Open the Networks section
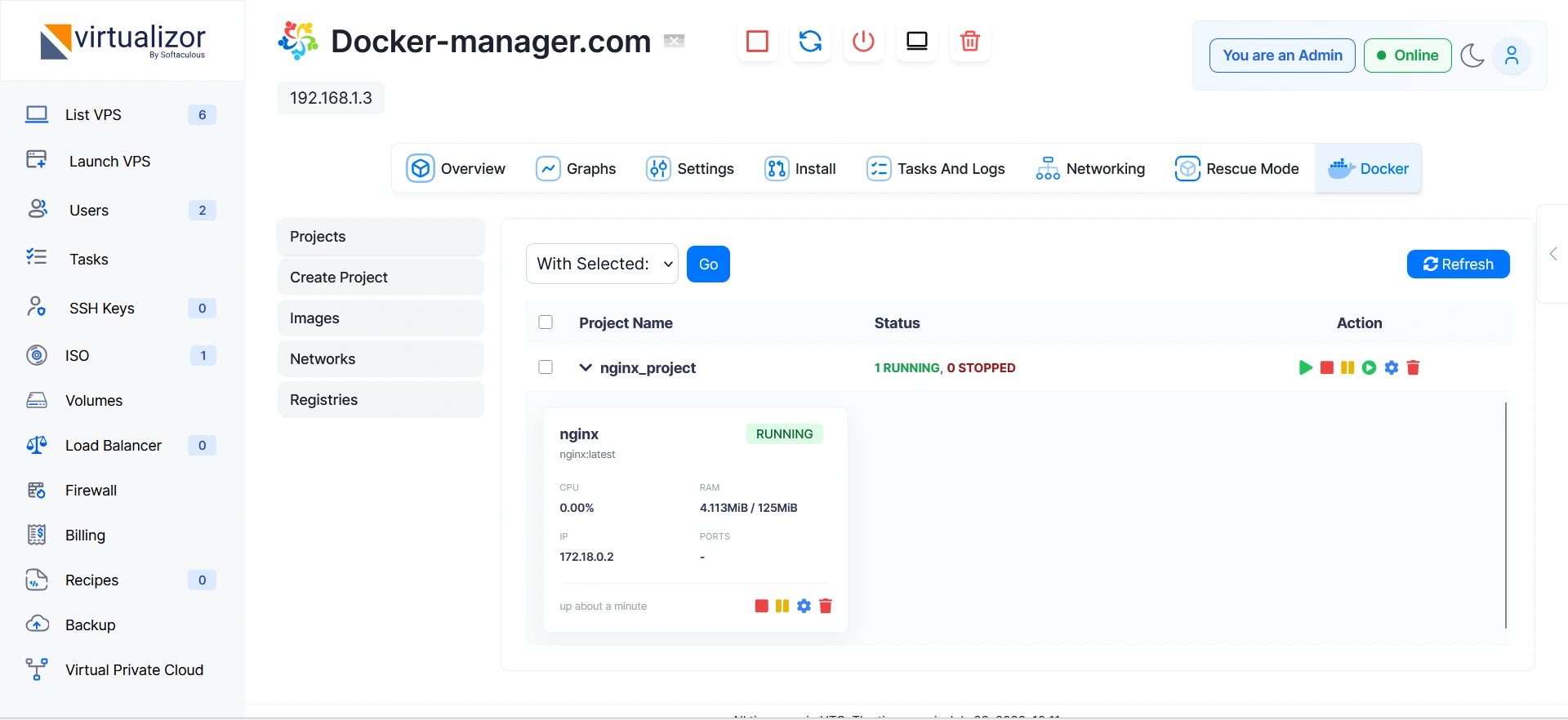This screenshot has width=1568, height=720. [x=381, y=359]
